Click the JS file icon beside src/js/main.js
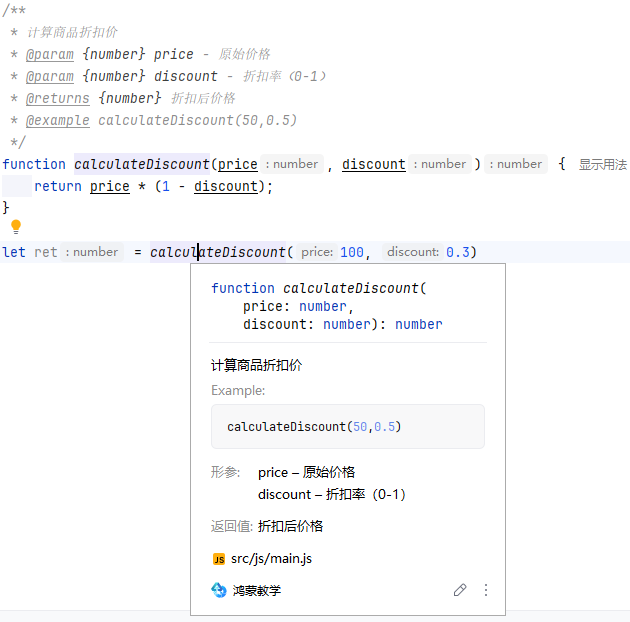The width and height of the screenshot is (630, 622). 219,559
